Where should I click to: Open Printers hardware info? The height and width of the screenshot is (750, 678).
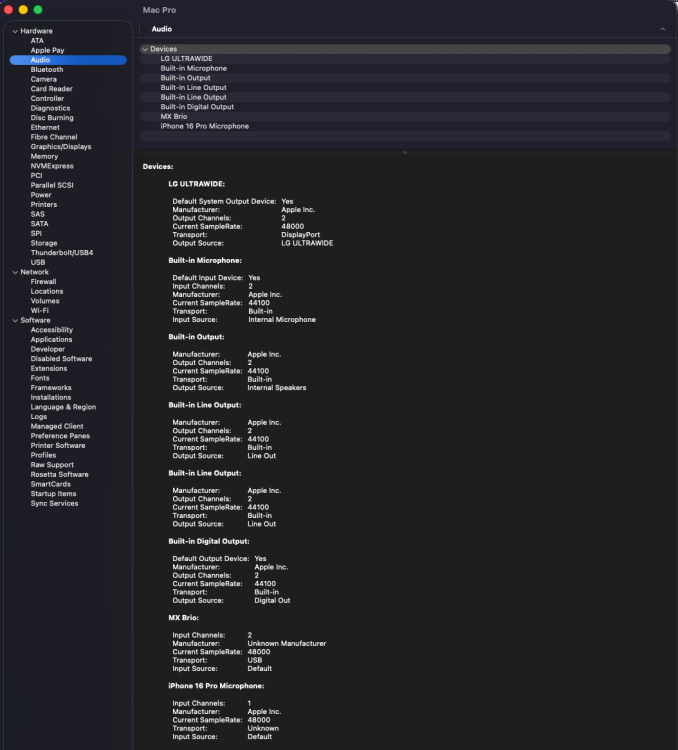[x=44, y=204]
